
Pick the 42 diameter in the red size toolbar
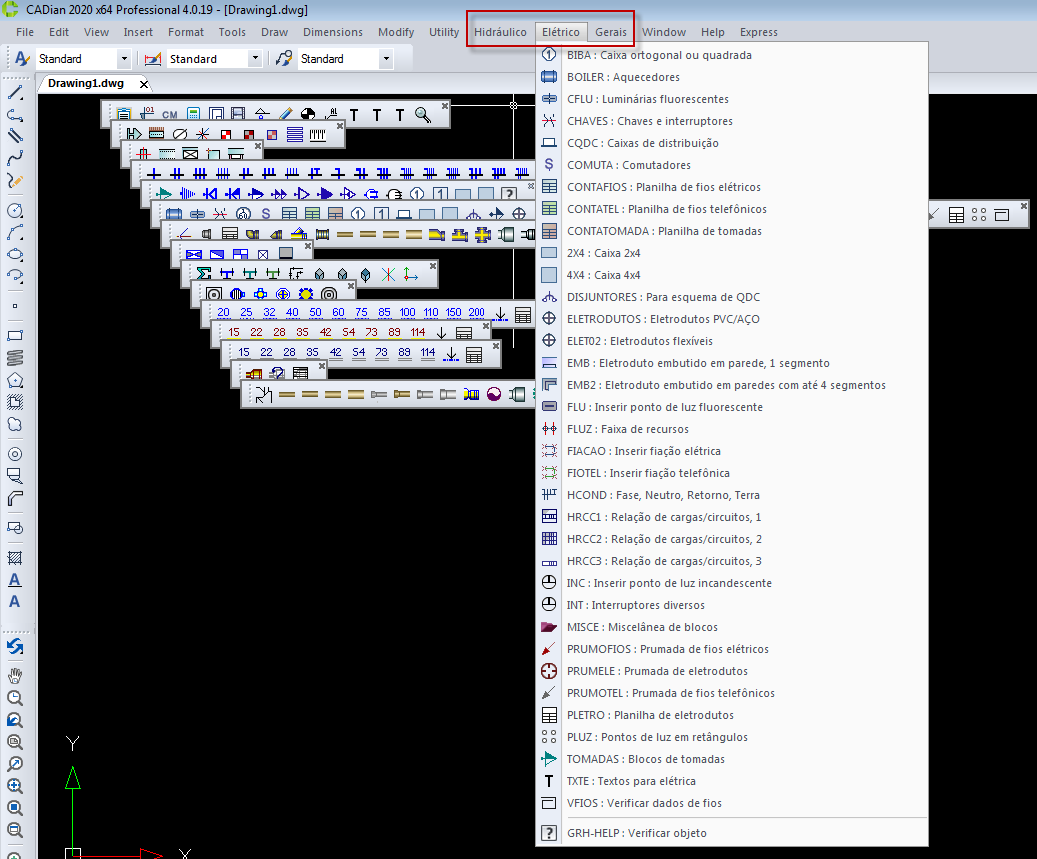point(325,332)
